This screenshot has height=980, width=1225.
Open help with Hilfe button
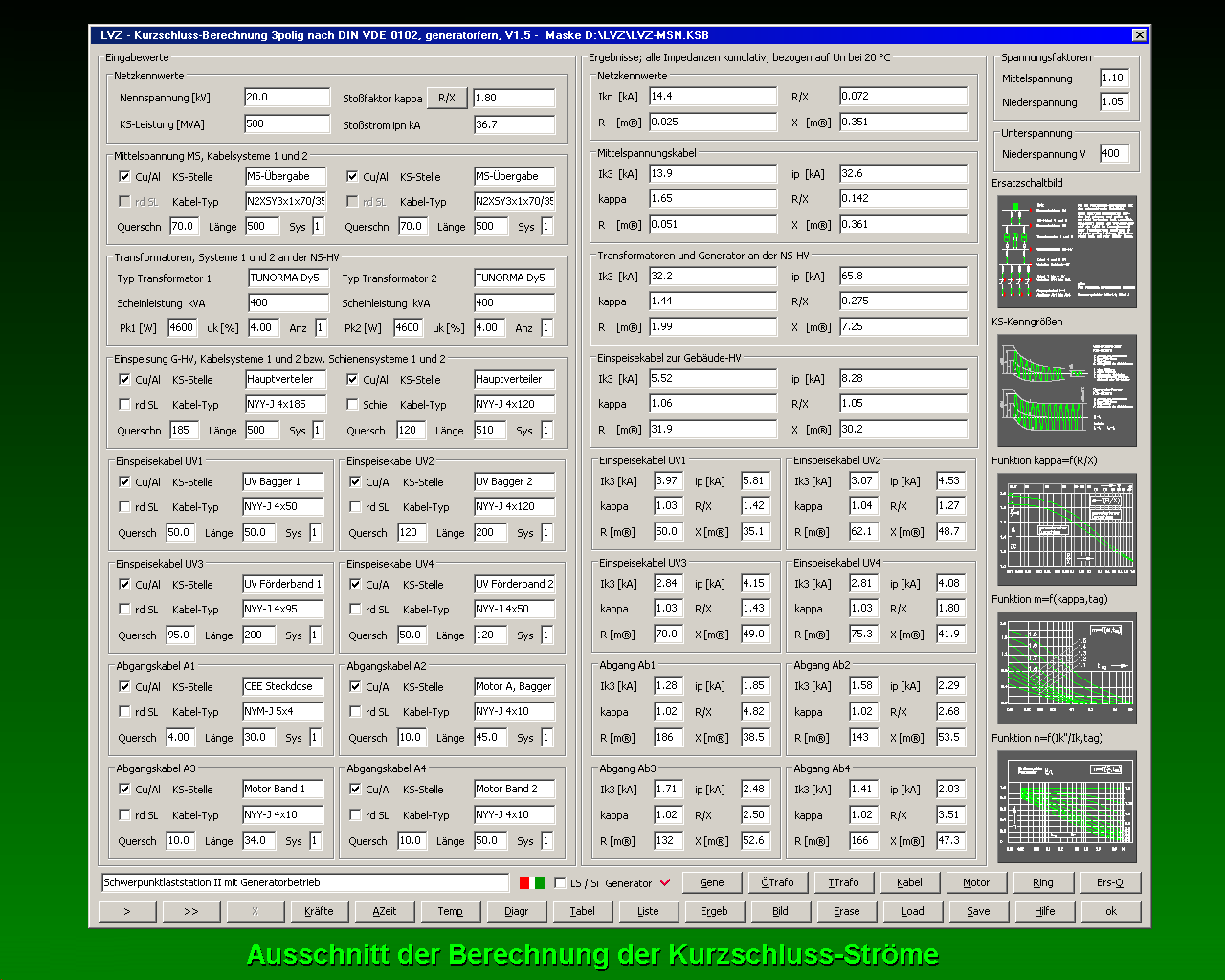point(1045,911)
